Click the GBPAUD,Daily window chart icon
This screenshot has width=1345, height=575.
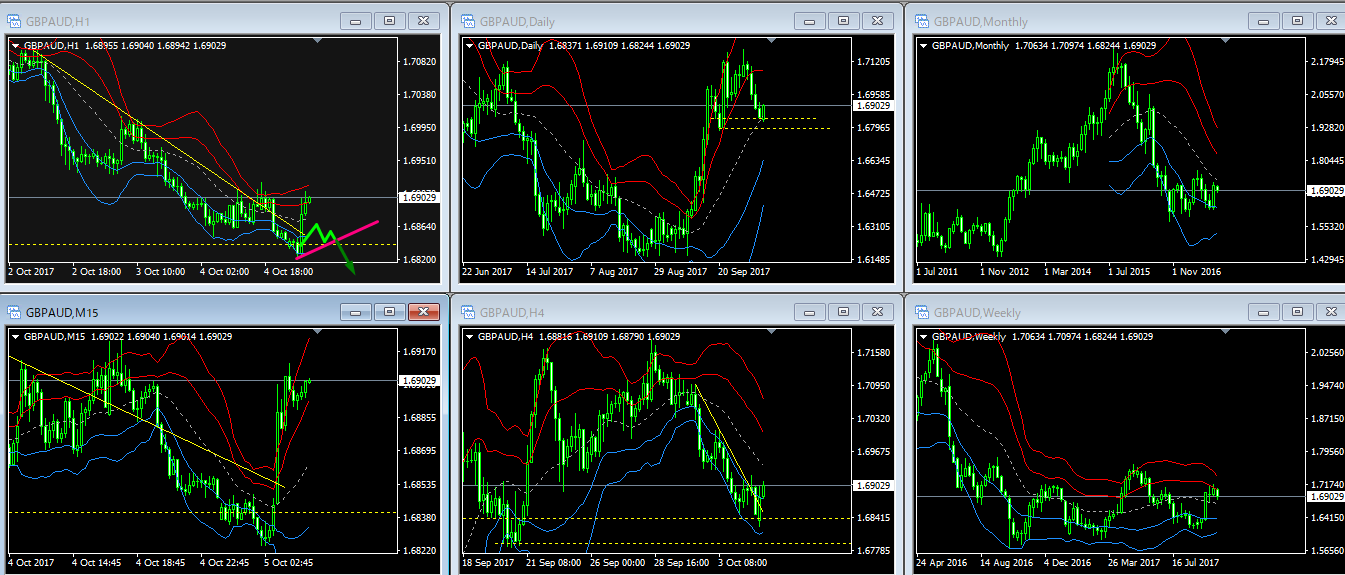coord(467,21)
